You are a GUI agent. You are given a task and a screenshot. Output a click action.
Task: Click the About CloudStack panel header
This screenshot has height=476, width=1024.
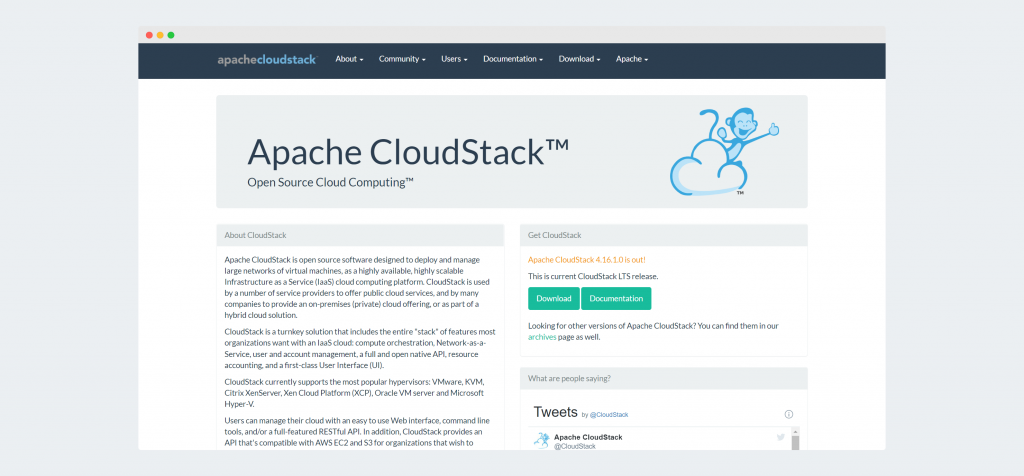[x=360, y=235]
